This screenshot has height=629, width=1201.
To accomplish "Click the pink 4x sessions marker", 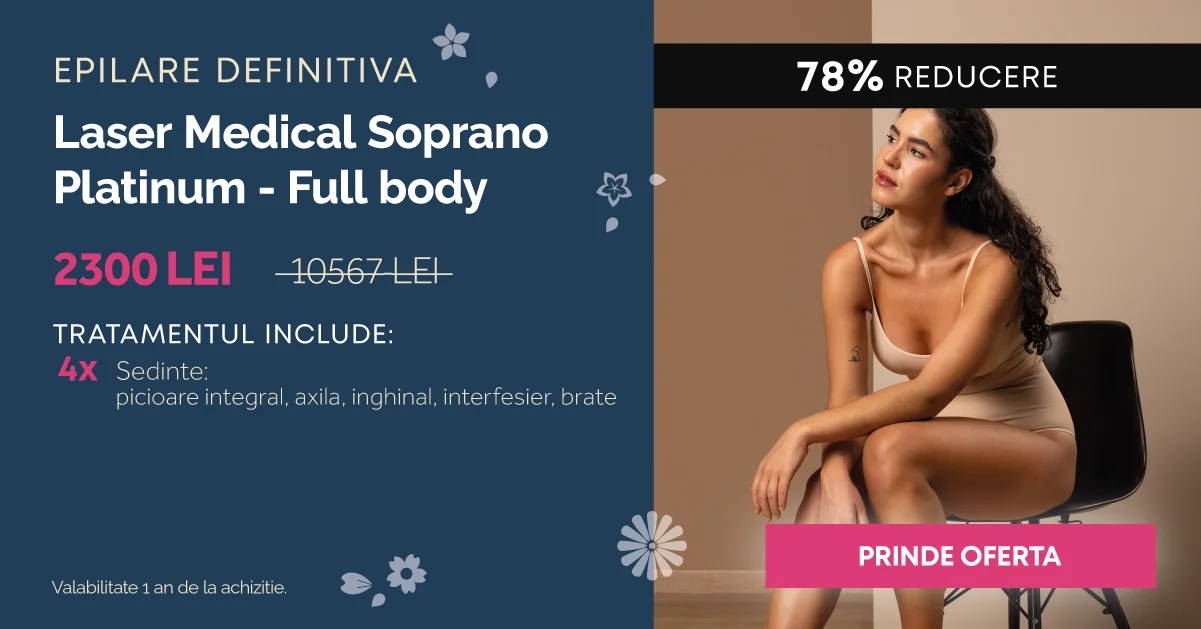I will (77, 370).
